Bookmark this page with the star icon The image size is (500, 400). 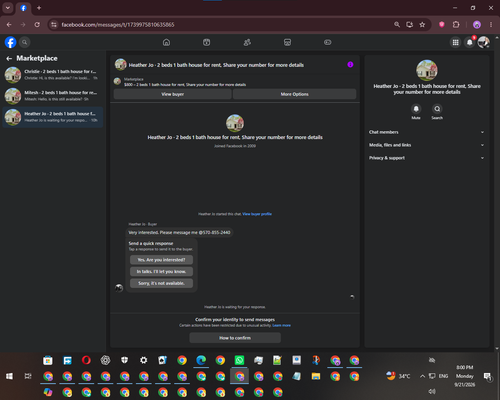tap(422, 25)
